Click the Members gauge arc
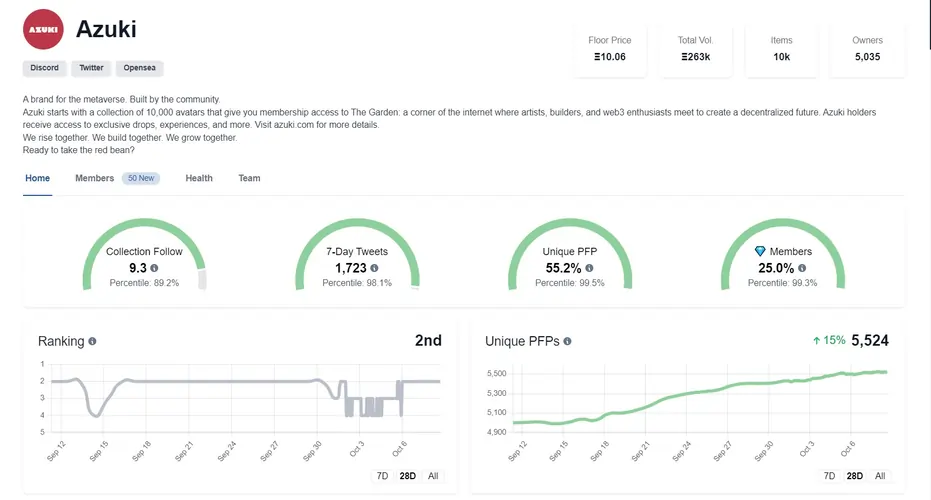The width and height of the screenshot is (931, 500). click(783, 223)
